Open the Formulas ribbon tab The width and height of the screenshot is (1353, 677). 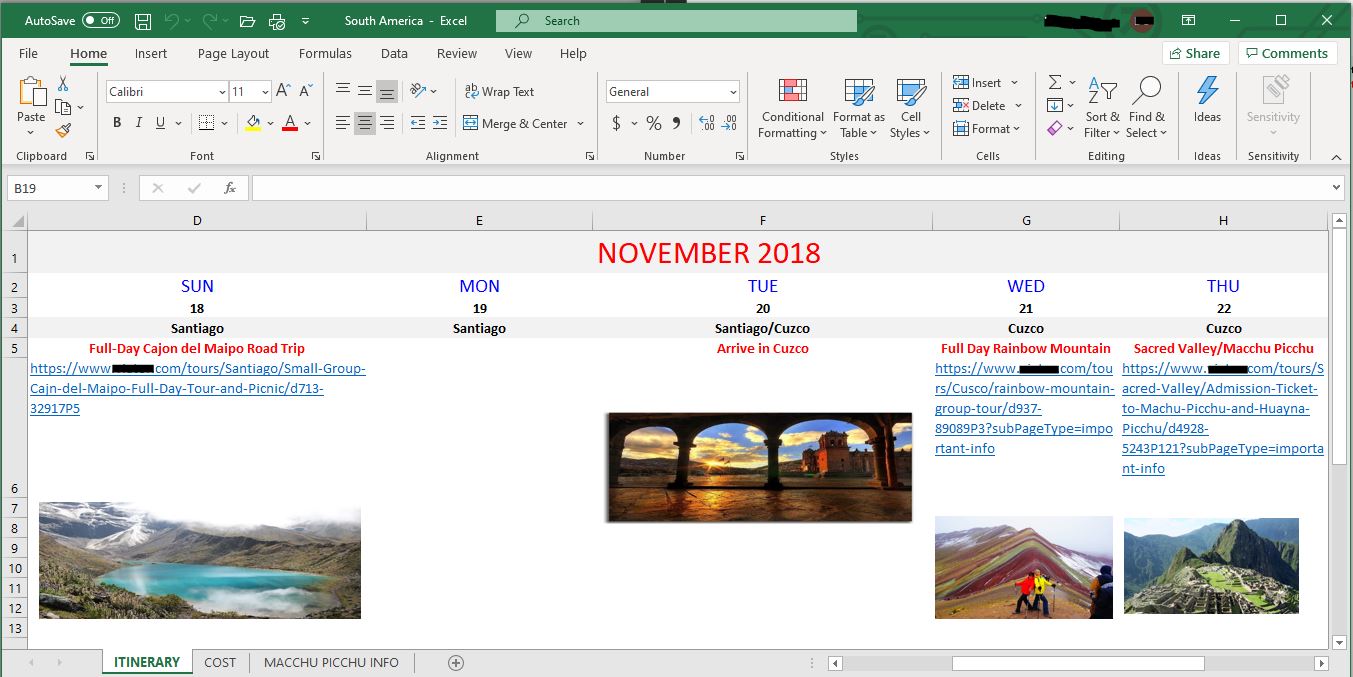coord(324,53)
